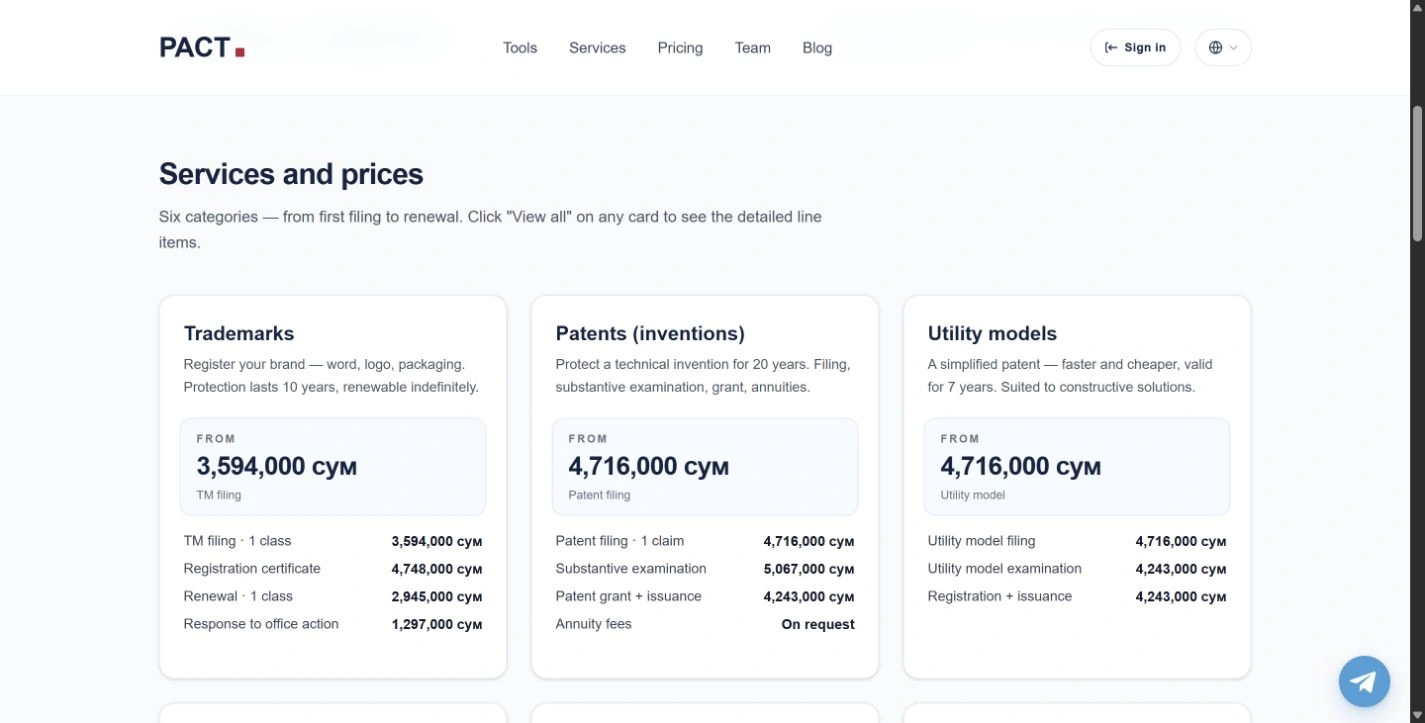Open Telegram chat floating button
The height and width of the screenshot is (723, 1425).
pyautogui.click(x=1364, y=681)
